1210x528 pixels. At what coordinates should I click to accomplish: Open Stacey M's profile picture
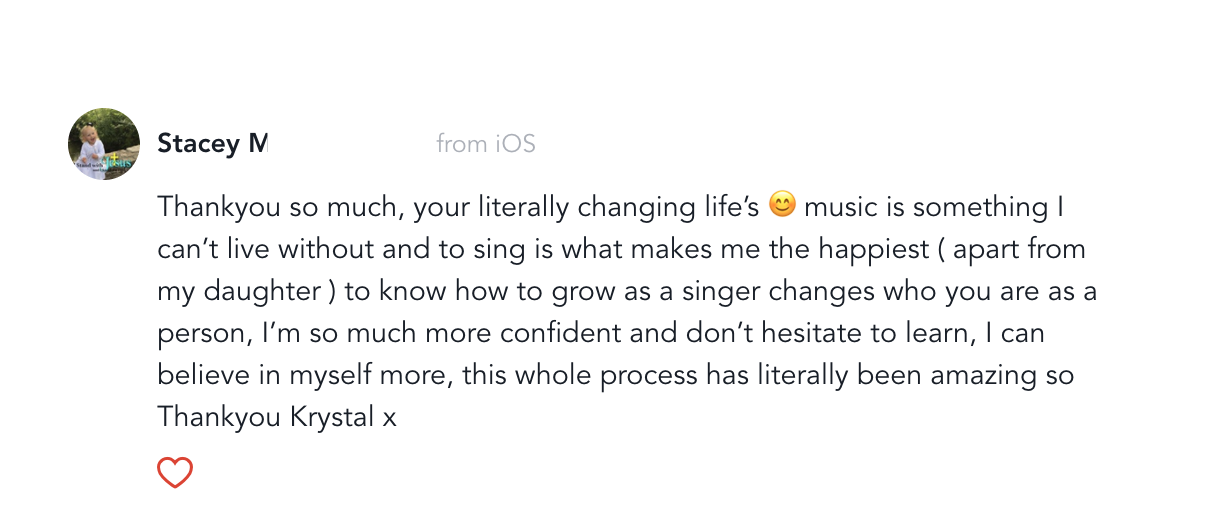point(104,144)
